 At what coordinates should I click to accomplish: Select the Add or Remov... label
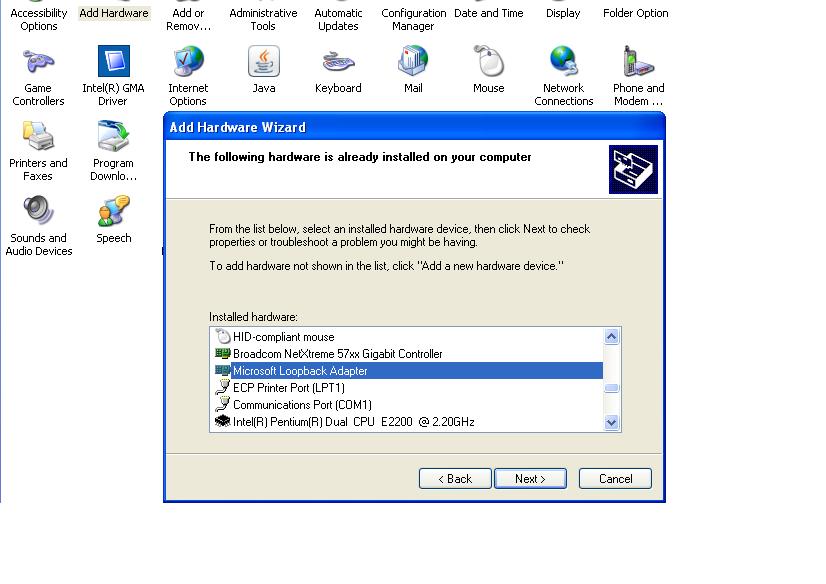(188, 19)
